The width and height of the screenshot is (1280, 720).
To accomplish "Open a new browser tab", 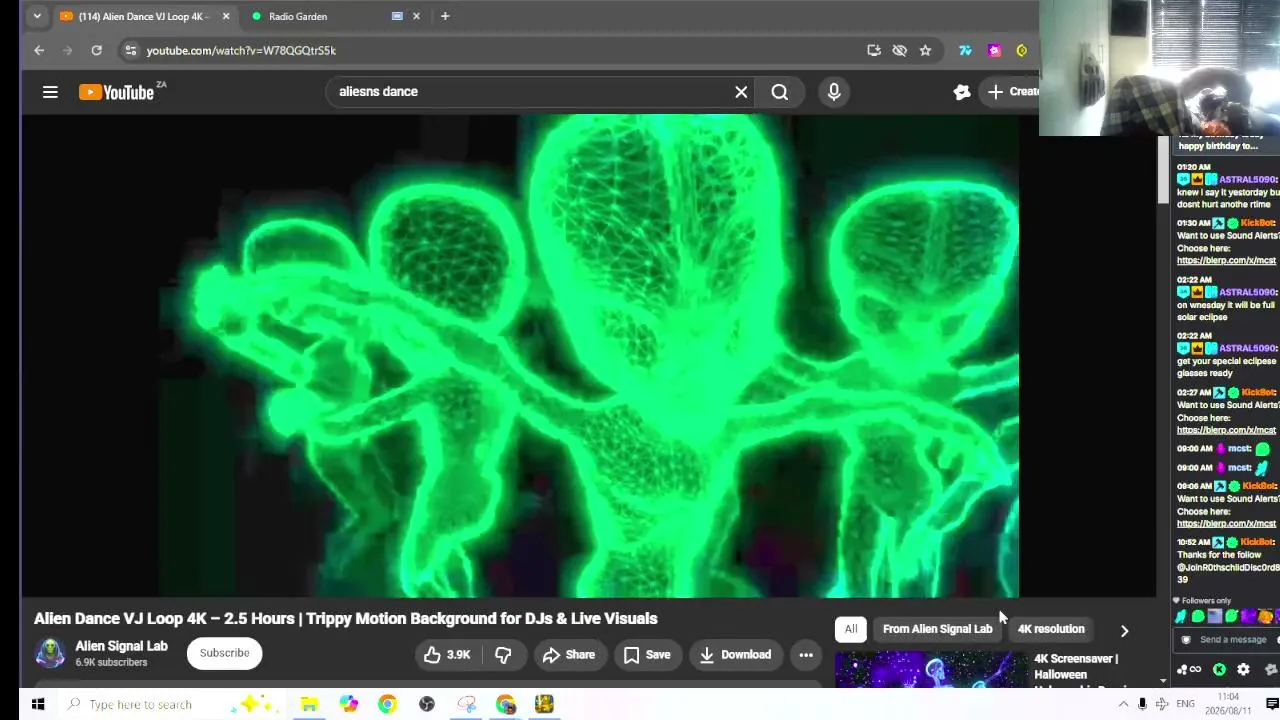I will [x=445, y=16].
